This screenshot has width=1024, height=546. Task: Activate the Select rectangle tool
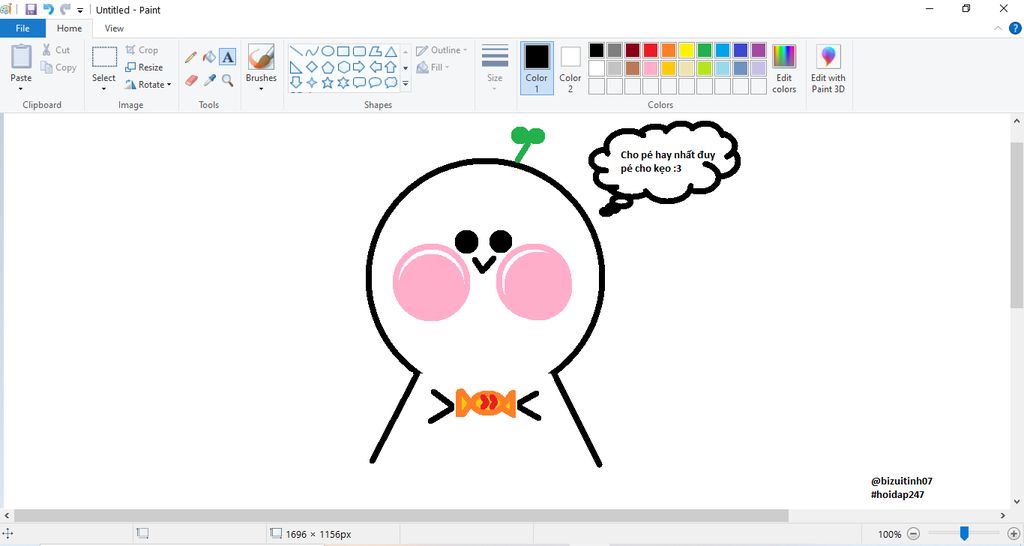(104, 57)
